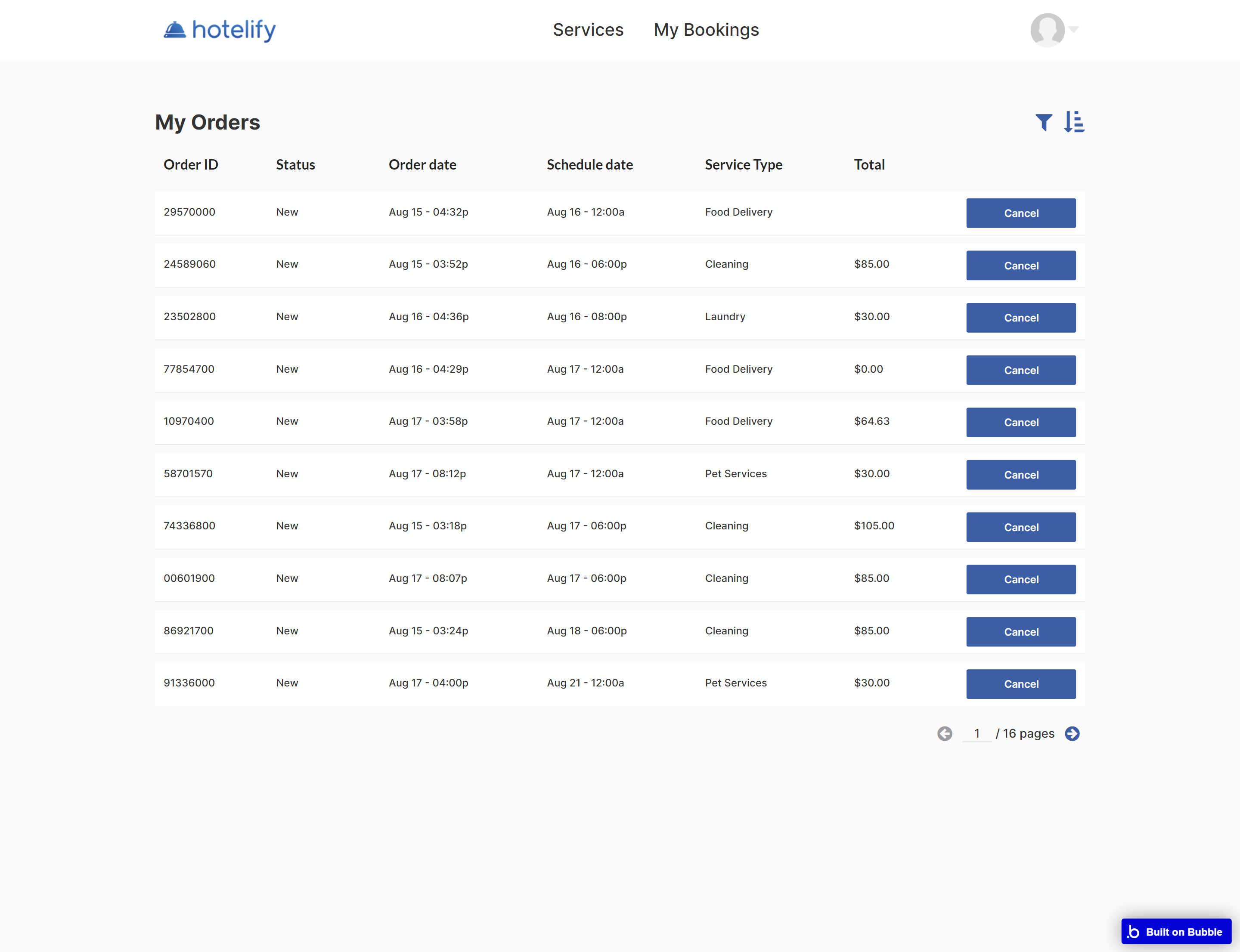Open the filter orders funnel icon

(x=1043, y=122)
